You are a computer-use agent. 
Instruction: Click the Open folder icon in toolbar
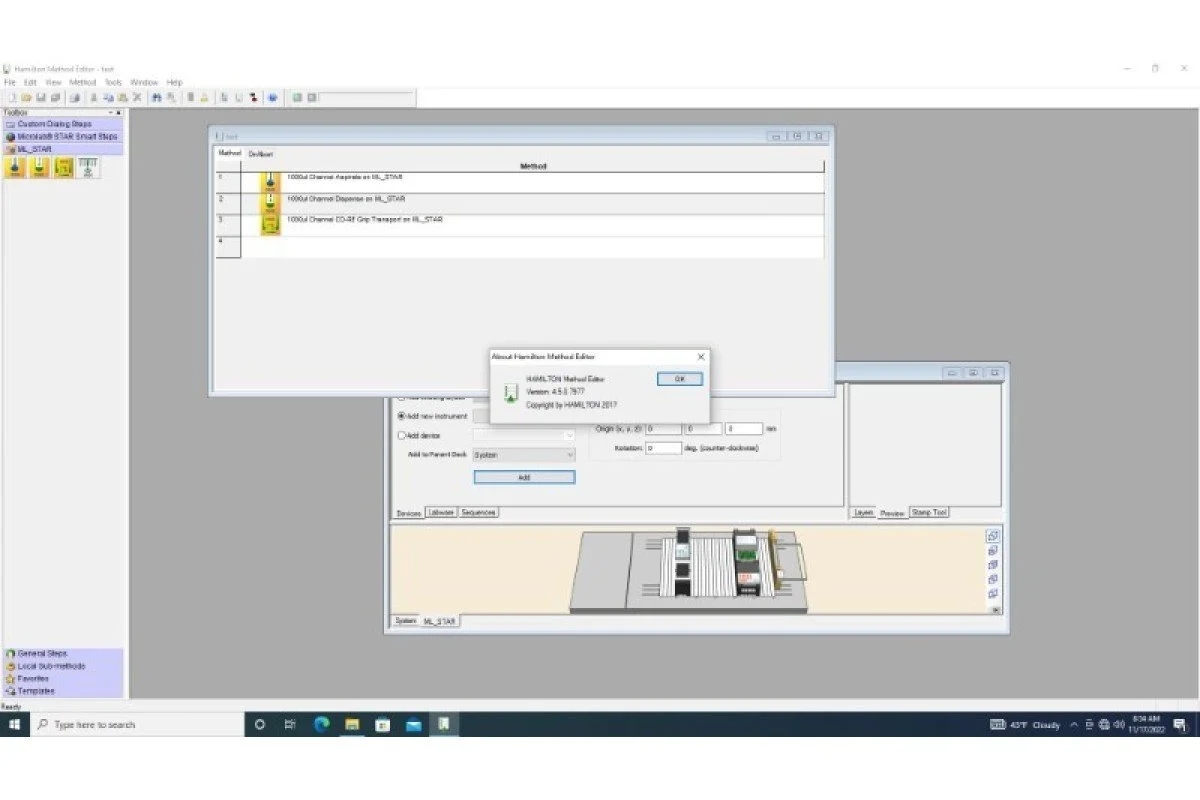coord(27,98)
